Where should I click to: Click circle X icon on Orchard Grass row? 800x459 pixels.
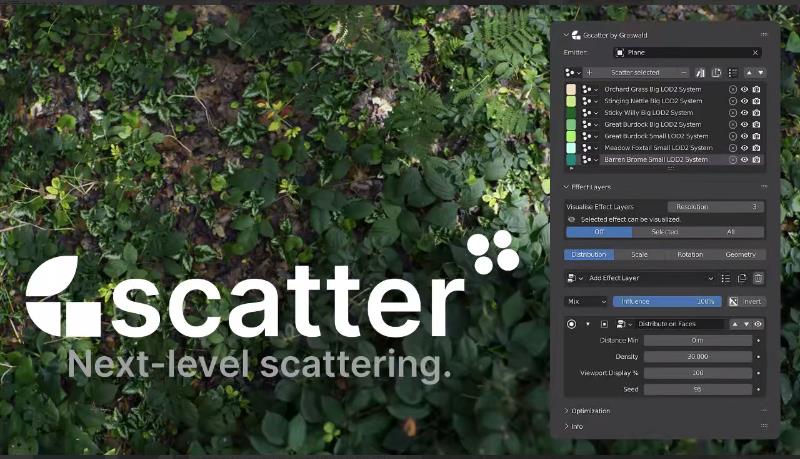pyautogui.click(x=733, y=89)
